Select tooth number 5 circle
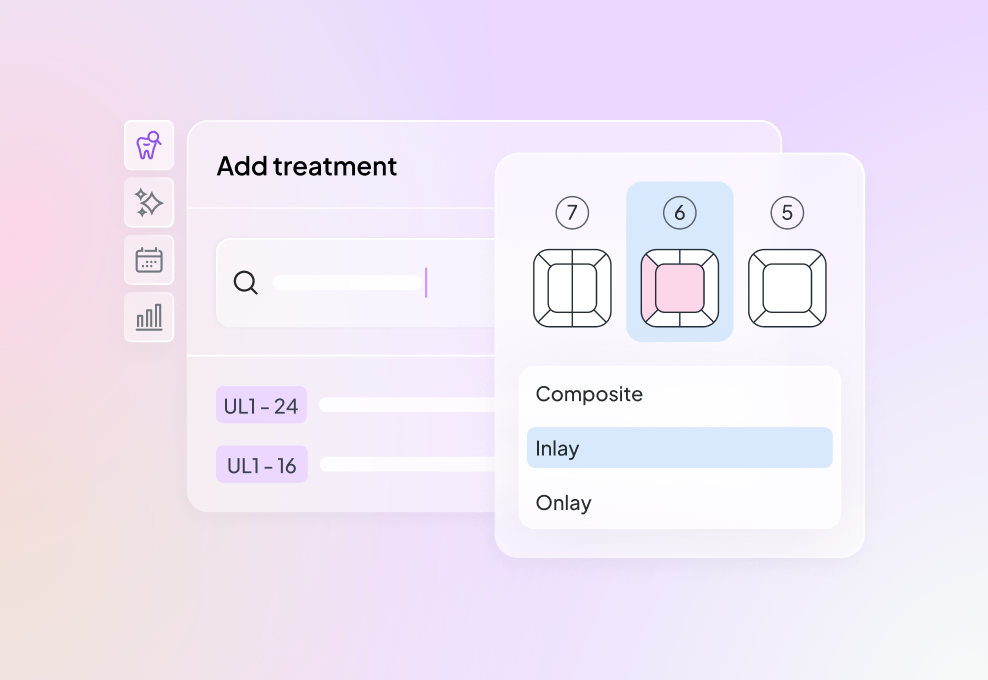The image size is (988, 680). coord(787,212)
